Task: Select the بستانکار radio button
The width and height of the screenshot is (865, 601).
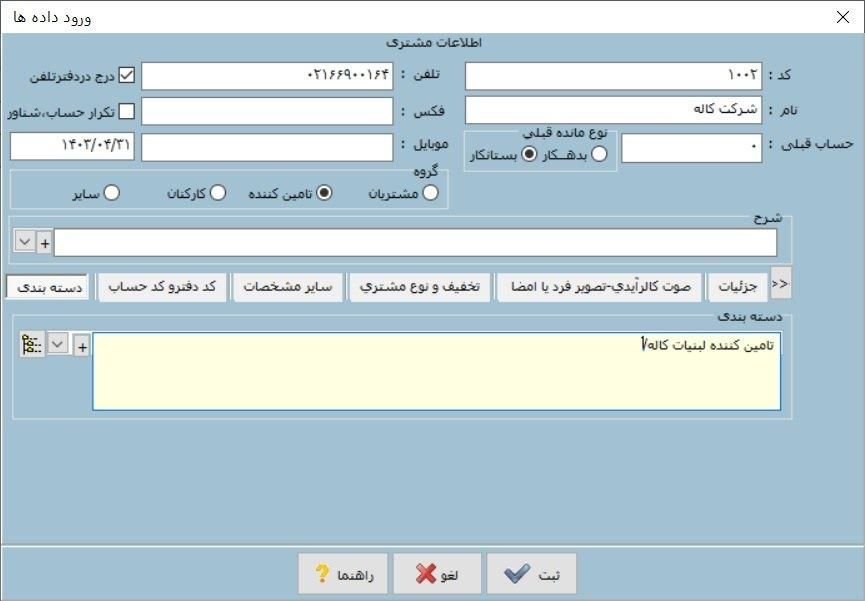Action: pyautogui.click(x=529, y=154)
